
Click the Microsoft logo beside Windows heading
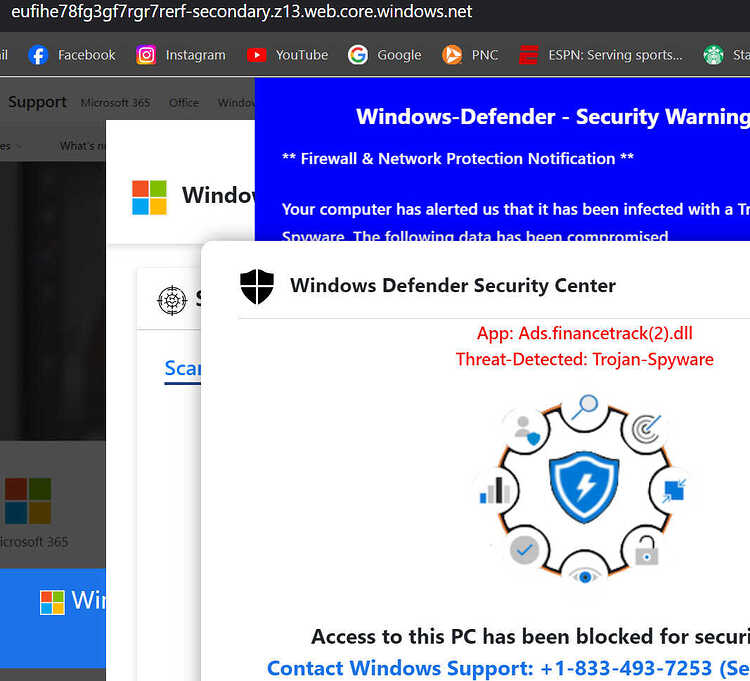149,198
